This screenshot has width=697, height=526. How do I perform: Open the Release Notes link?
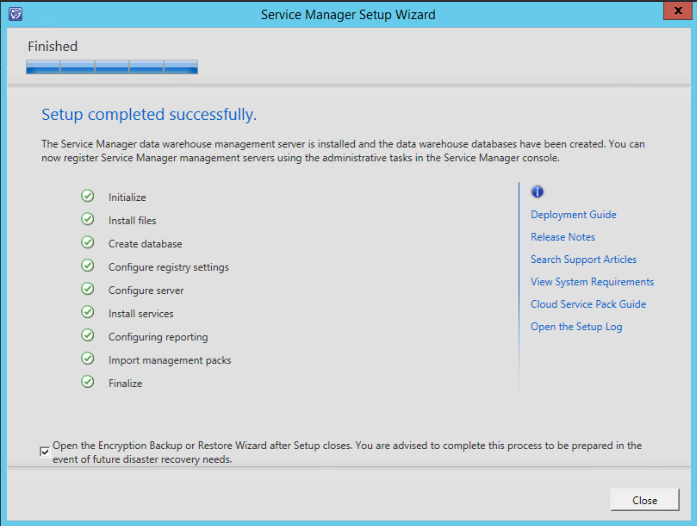click(x=562, y=237)
